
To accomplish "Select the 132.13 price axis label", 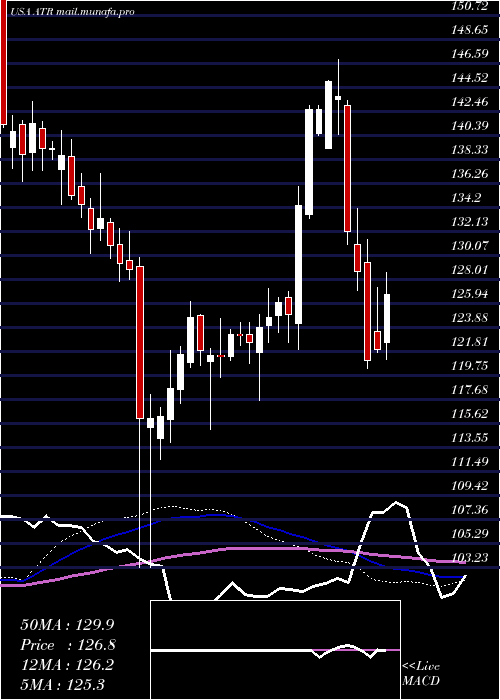I will (470, 222).
